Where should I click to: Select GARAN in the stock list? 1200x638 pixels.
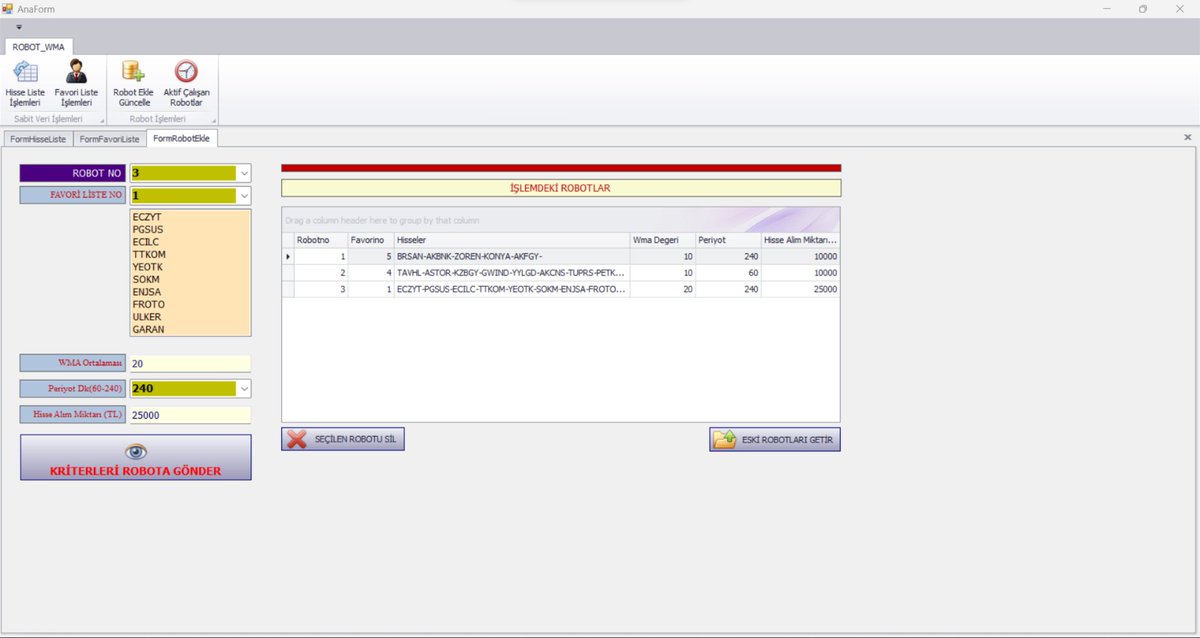(x=190, y=329)
